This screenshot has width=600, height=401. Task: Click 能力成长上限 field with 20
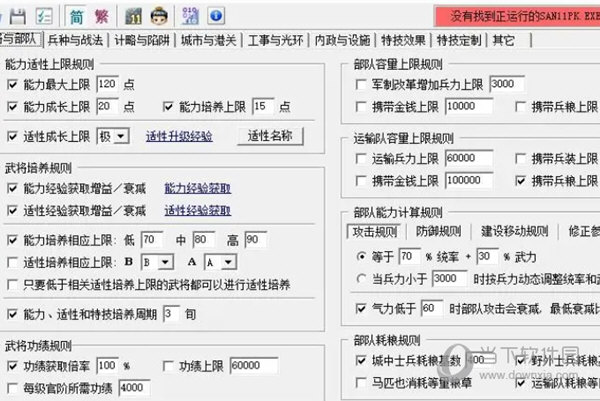click(x=108, y=106)
